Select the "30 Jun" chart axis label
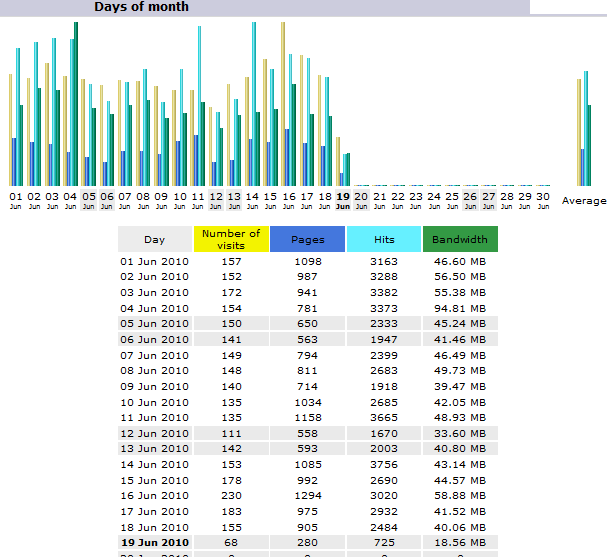Viewport: 607px width, 557px height. point(543,200)
